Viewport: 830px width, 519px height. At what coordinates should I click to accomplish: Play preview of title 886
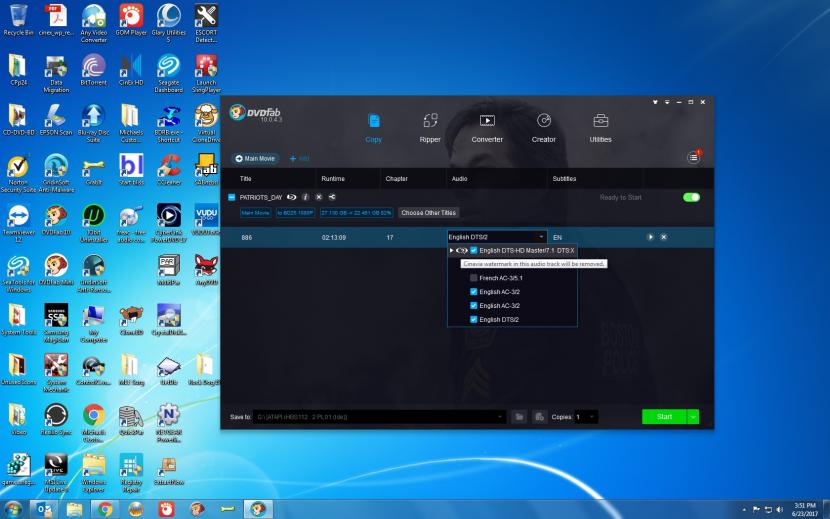650,237
